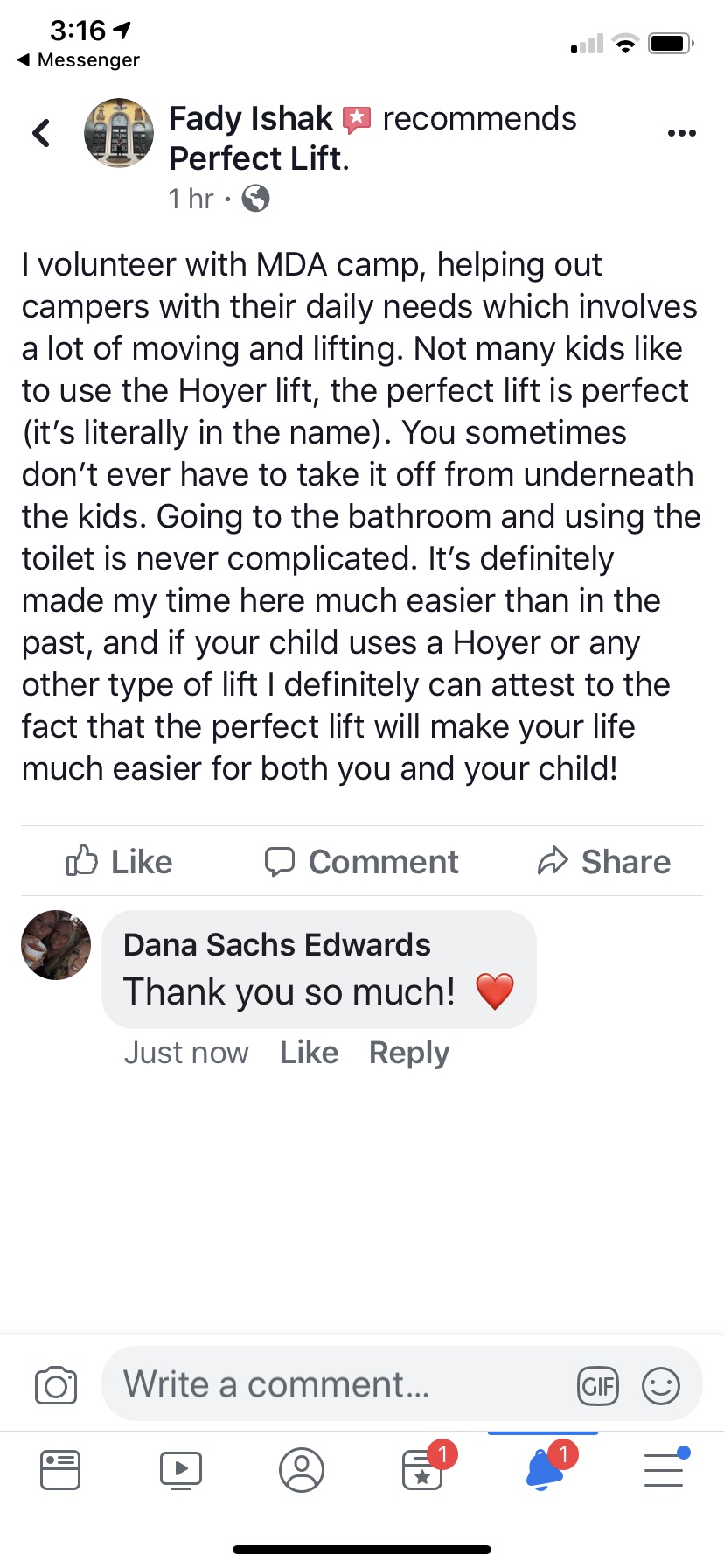Open the emoji smiley picker
Image resolution: width=724 pixels, height=1568 pixels.
[x=661, y=1386]
